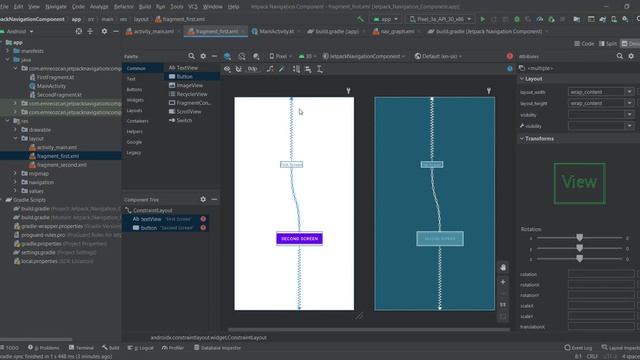Click the Select Design Surface layers icon
This screenshot has width=640, height=360.
tap(227, 56)
